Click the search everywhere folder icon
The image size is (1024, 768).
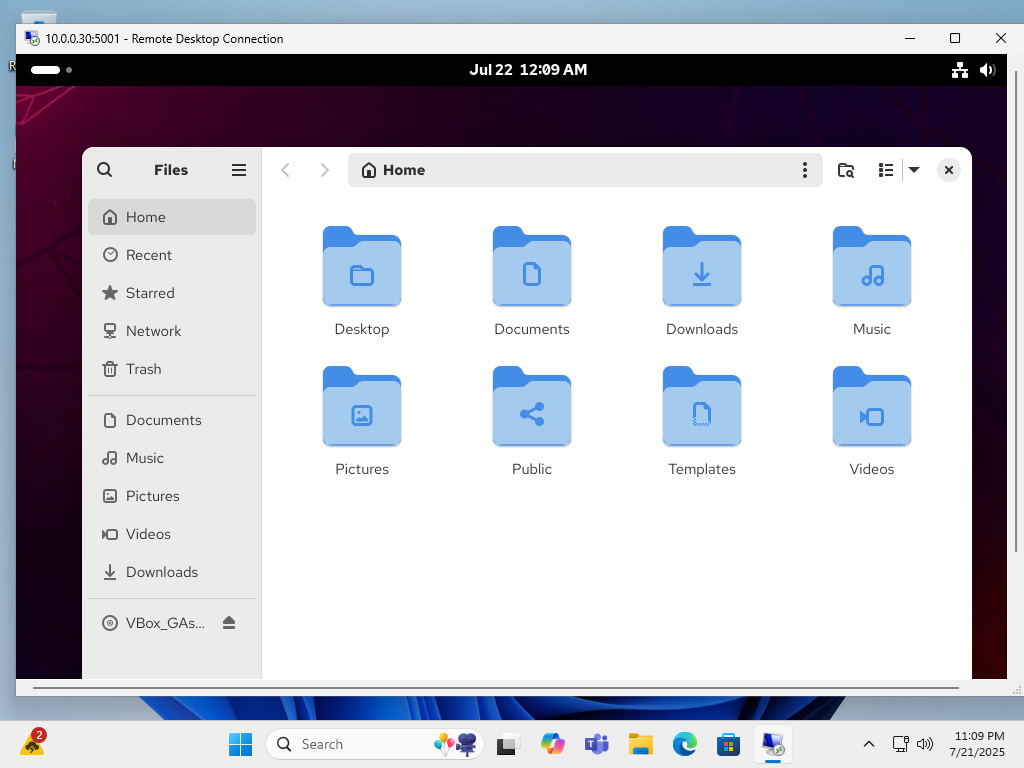846,170
